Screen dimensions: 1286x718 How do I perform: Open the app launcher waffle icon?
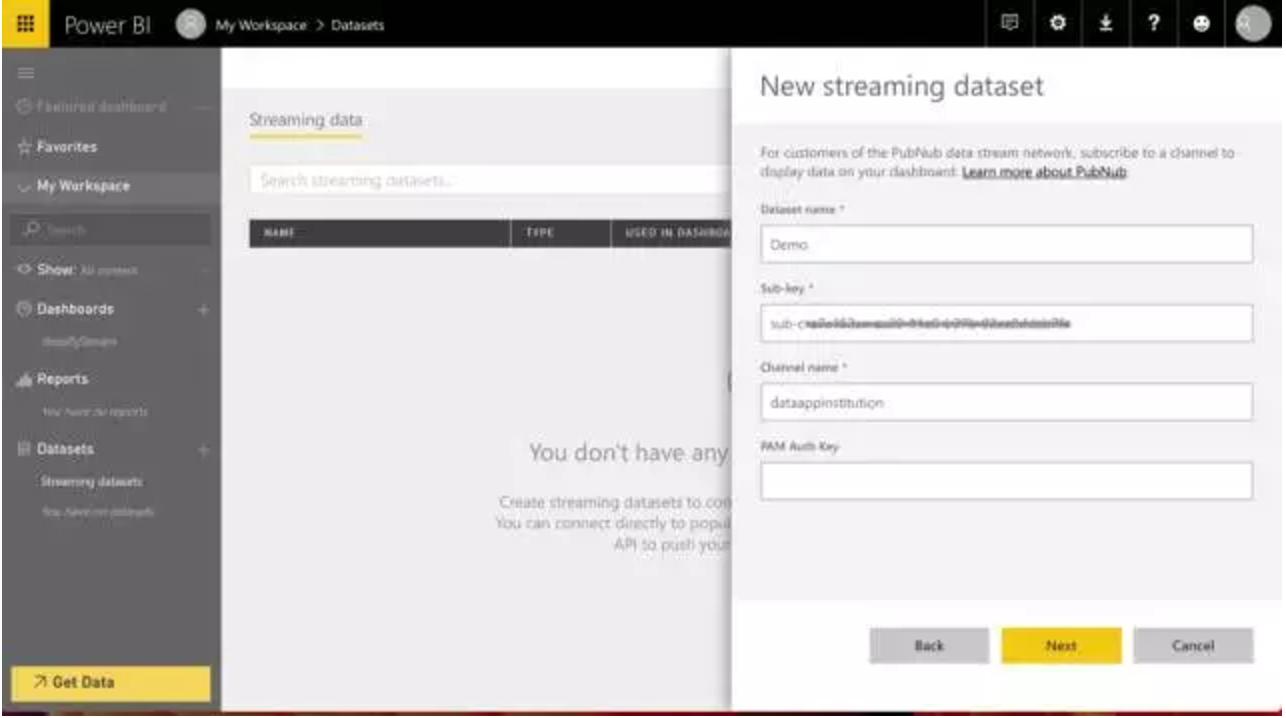pyautogui.click(x=26, y=24)
